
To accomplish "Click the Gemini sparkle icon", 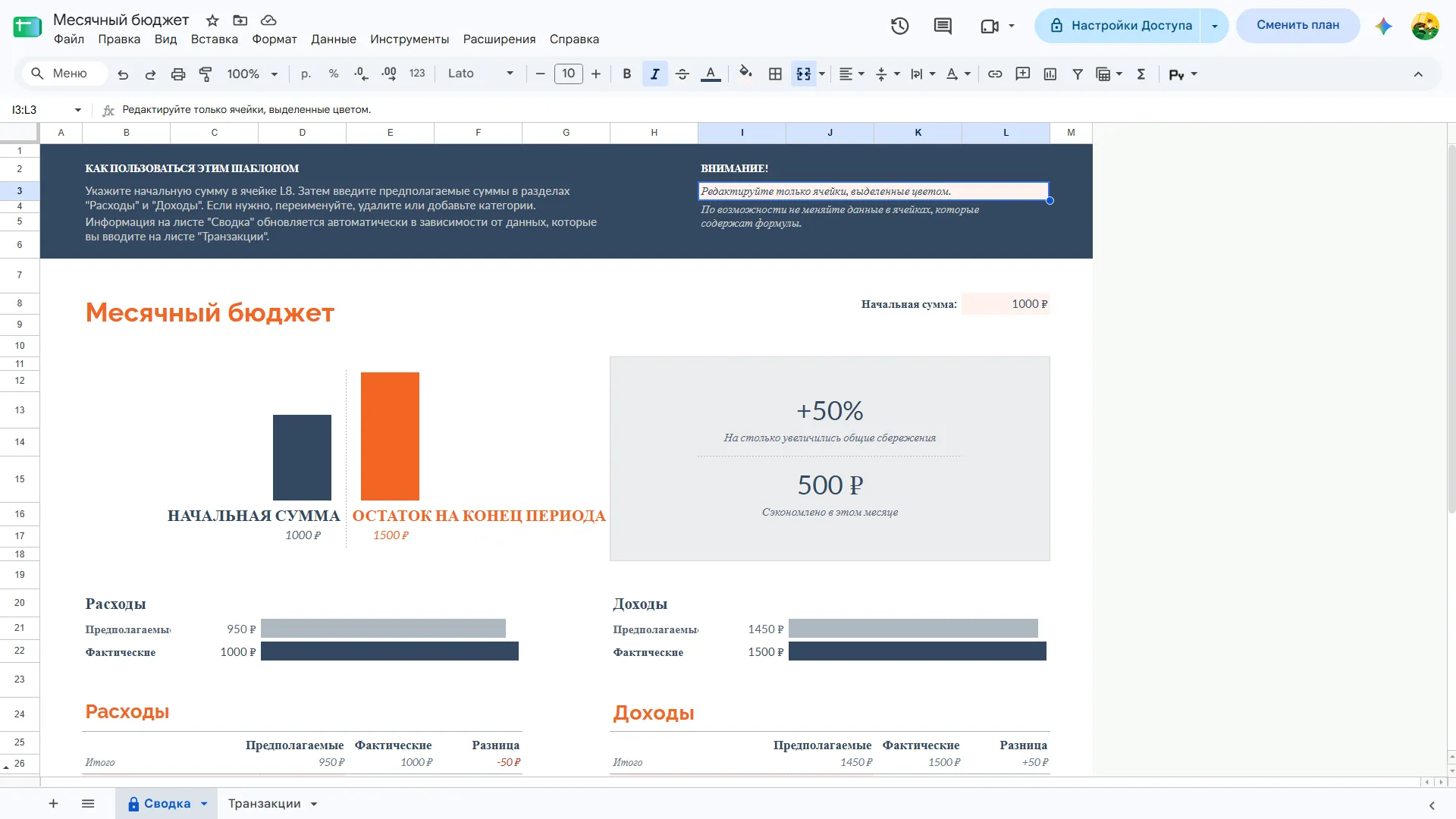I will click(x=1383, y=26).
